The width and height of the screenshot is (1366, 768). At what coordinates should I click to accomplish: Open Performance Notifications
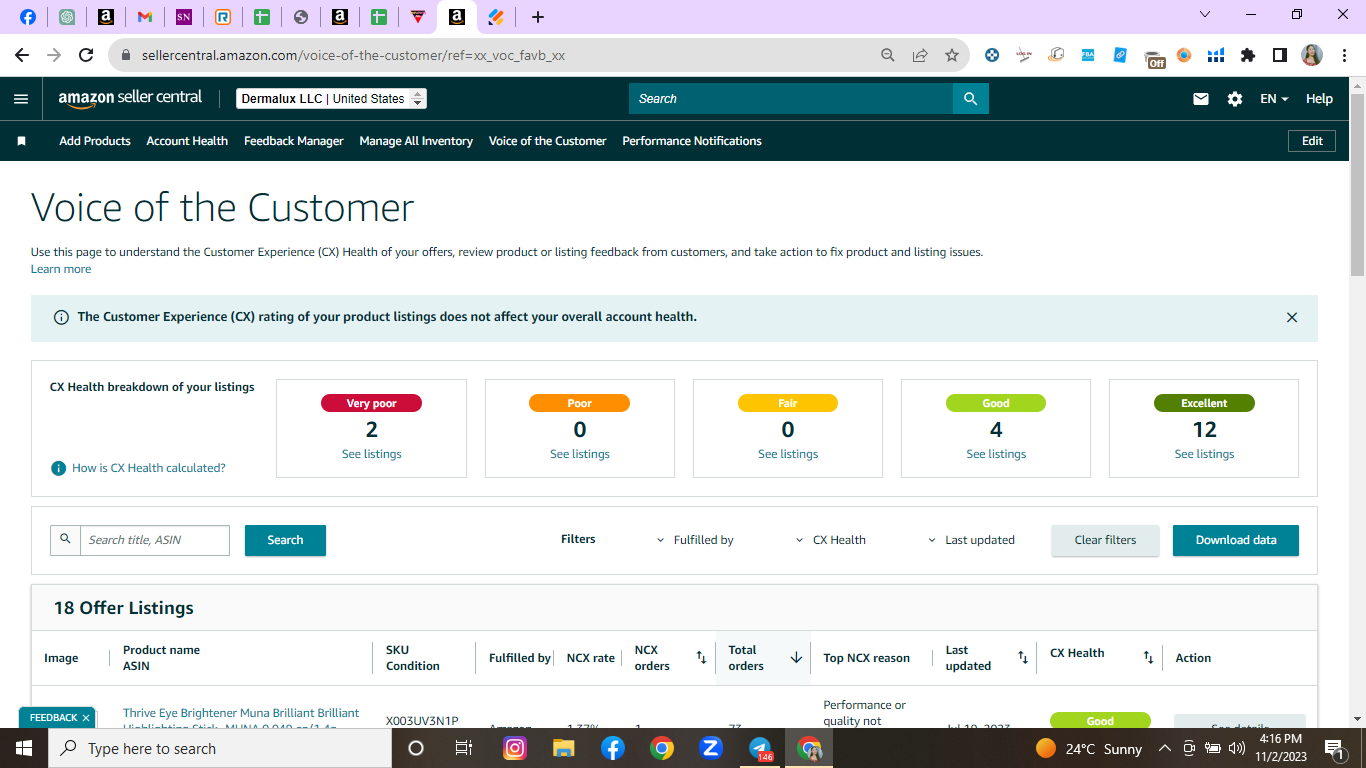[692, 141]
